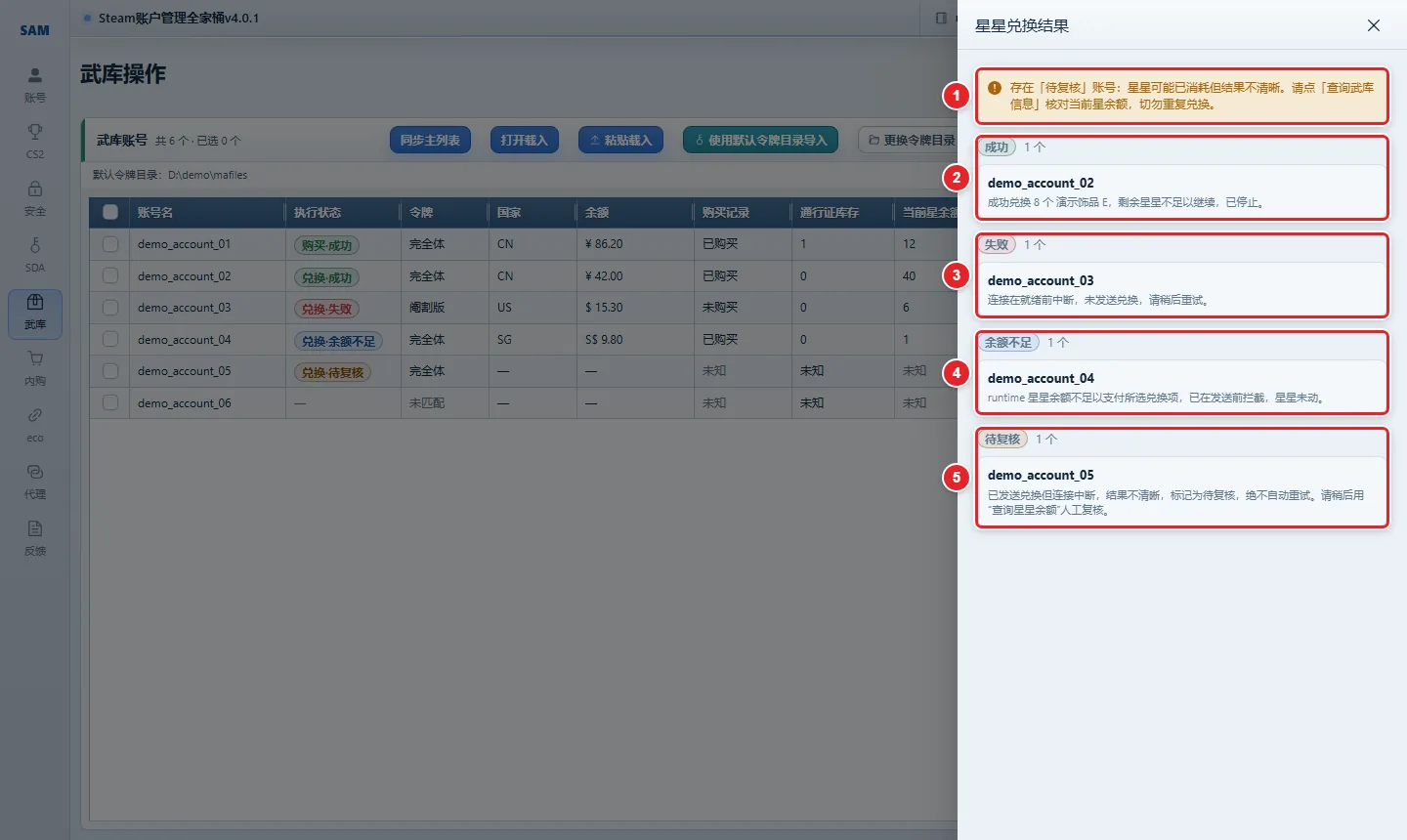Viewport: 1407px width, 840px height.
Task: Click the 余额不足 tag in results drawer
Action: coord(1008,343)
